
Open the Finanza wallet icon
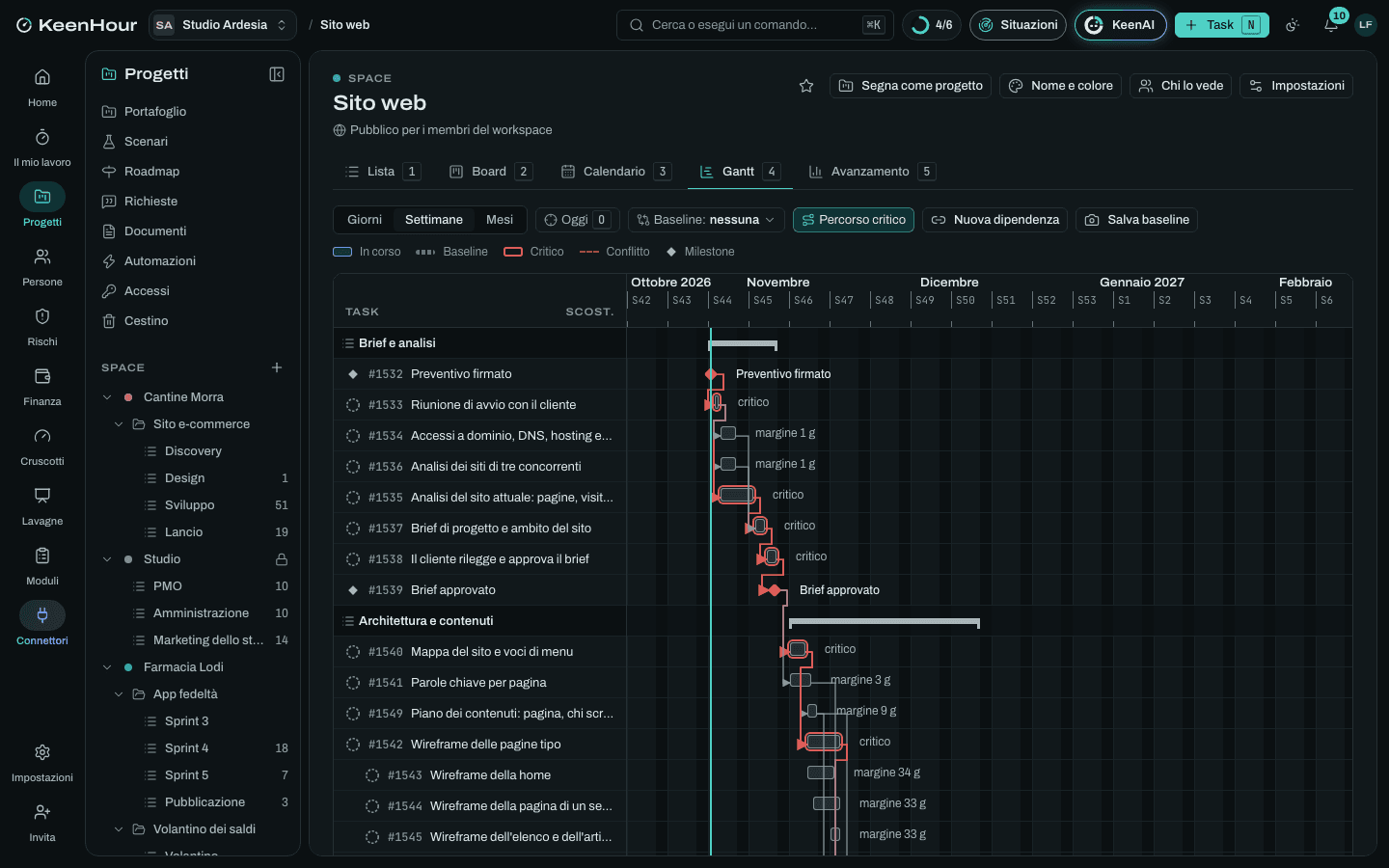click(x=42, y=376)
